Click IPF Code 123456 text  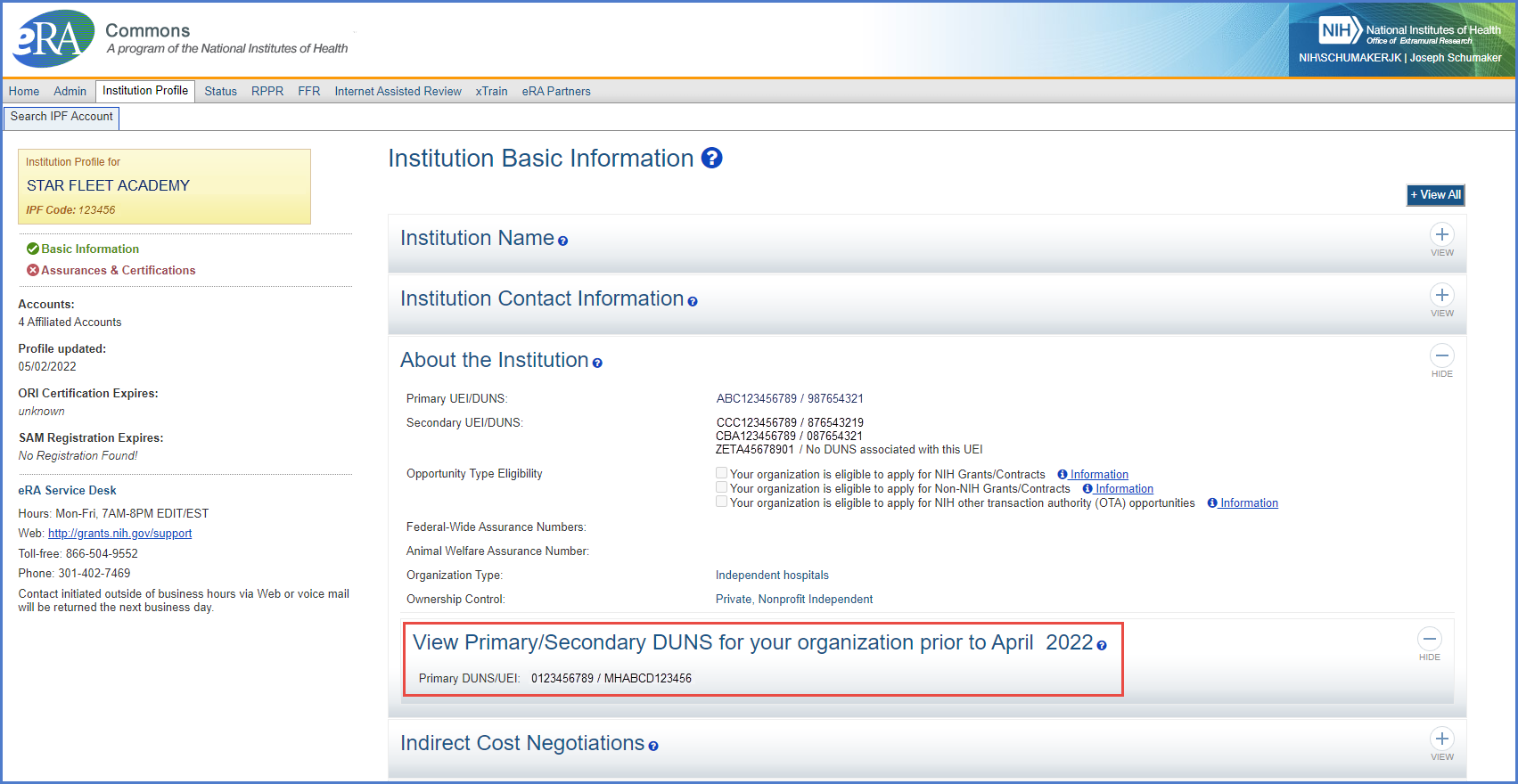70,210
